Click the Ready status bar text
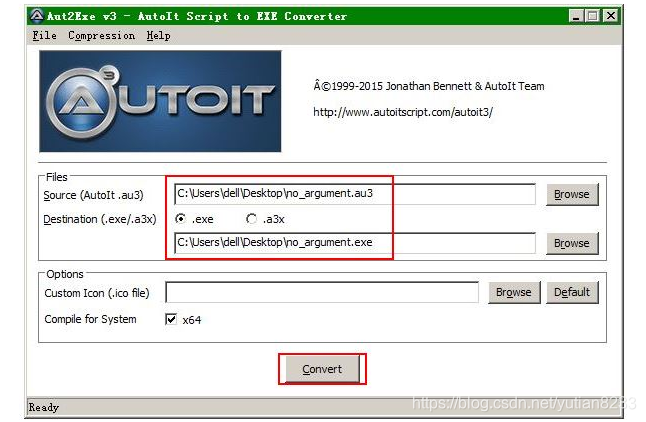Screen dimensions: 646x422 click(44, 407)
